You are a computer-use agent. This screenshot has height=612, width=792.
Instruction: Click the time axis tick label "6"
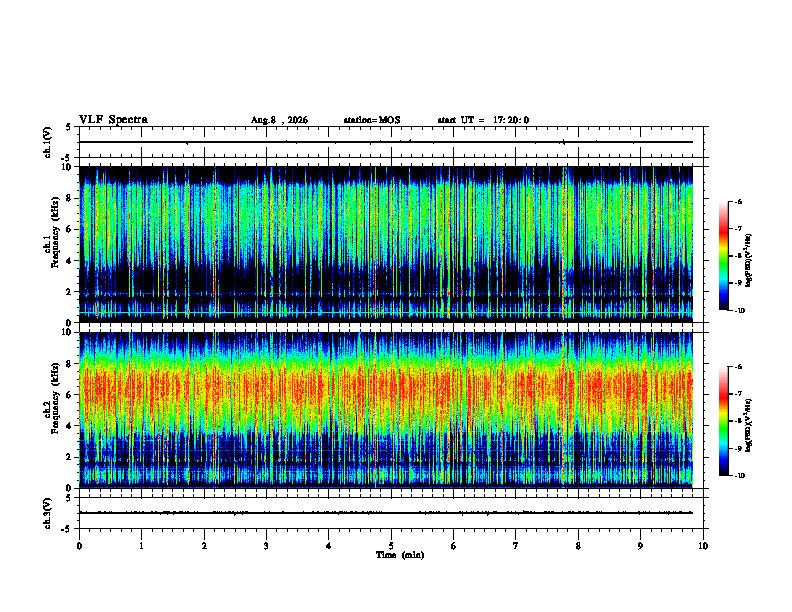(454, 546)
